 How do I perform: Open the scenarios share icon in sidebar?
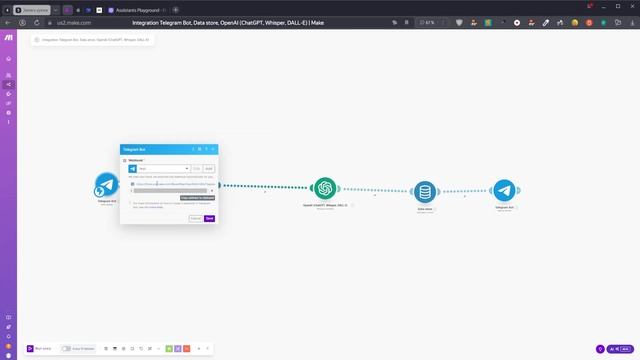(9, 84)
